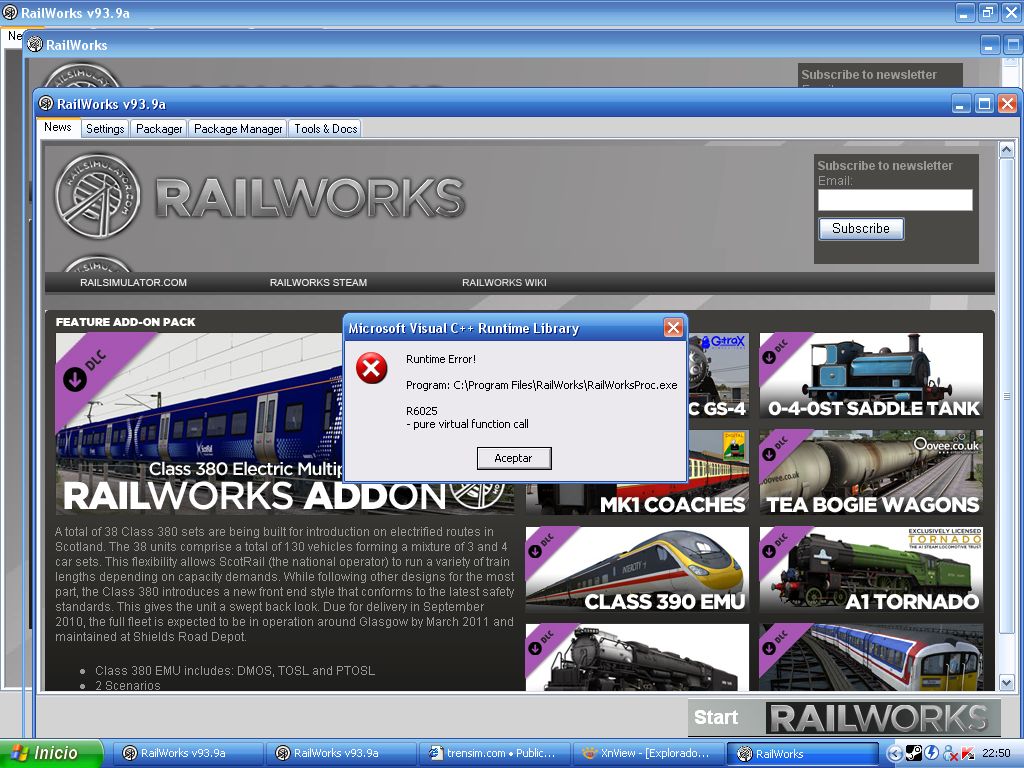The width and height of the screenshot is (1024, 768).
Task: Open the RAILWORKS WIKI link
Action: tap(504, 283)
